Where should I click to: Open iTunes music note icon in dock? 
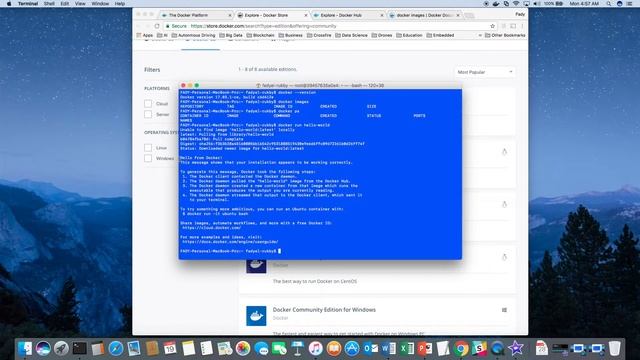[x=316, y=348]
